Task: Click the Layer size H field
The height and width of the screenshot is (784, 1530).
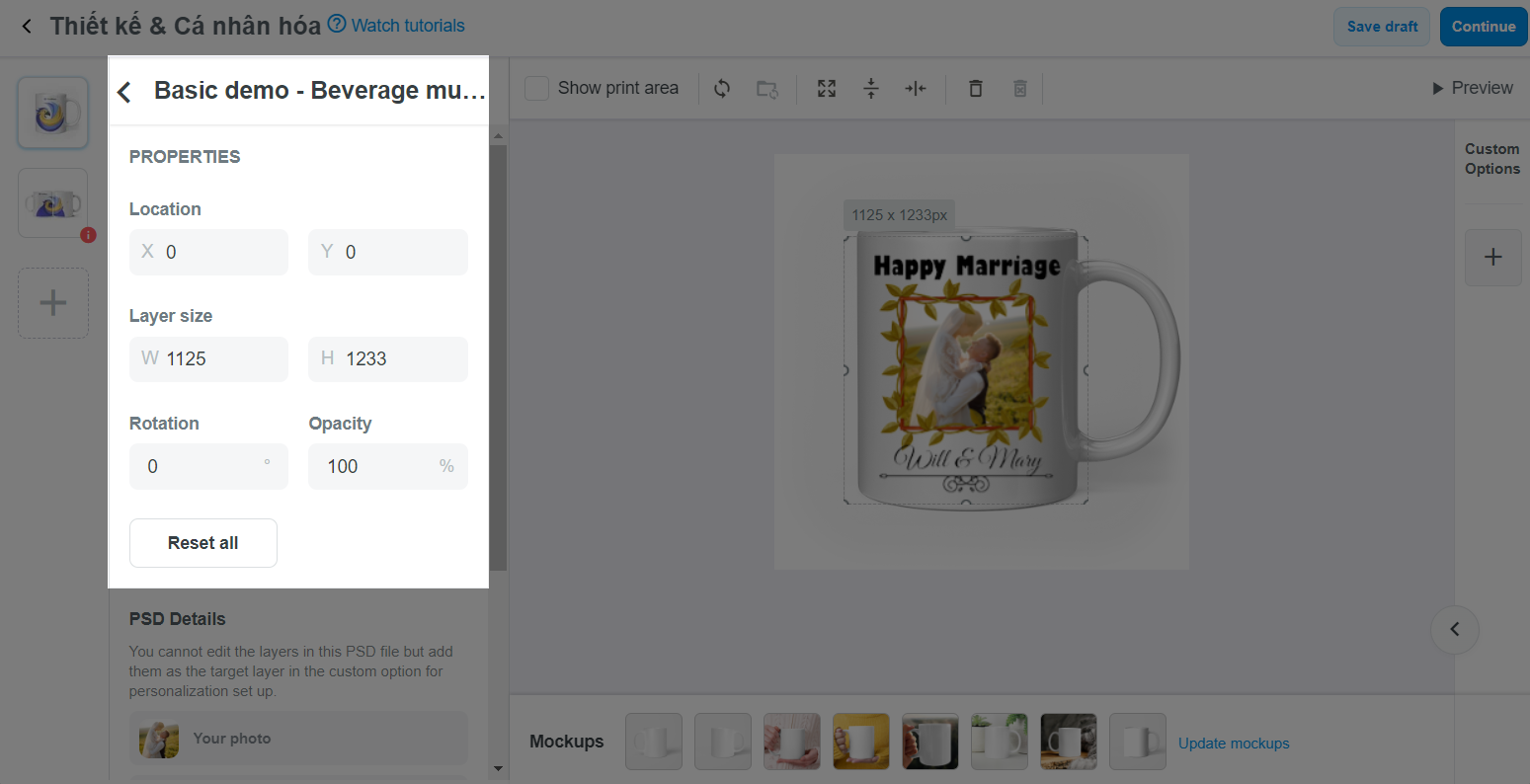Action: [388, 358]
